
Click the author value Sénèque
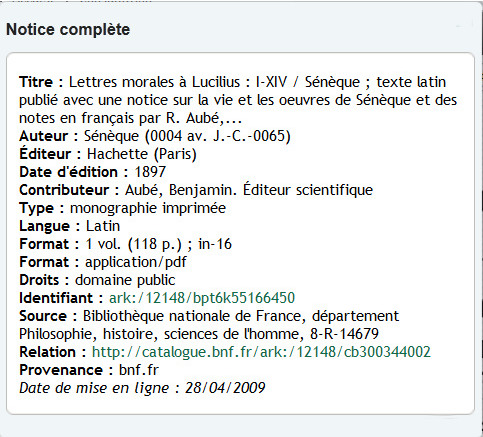[x=111, y=136]
